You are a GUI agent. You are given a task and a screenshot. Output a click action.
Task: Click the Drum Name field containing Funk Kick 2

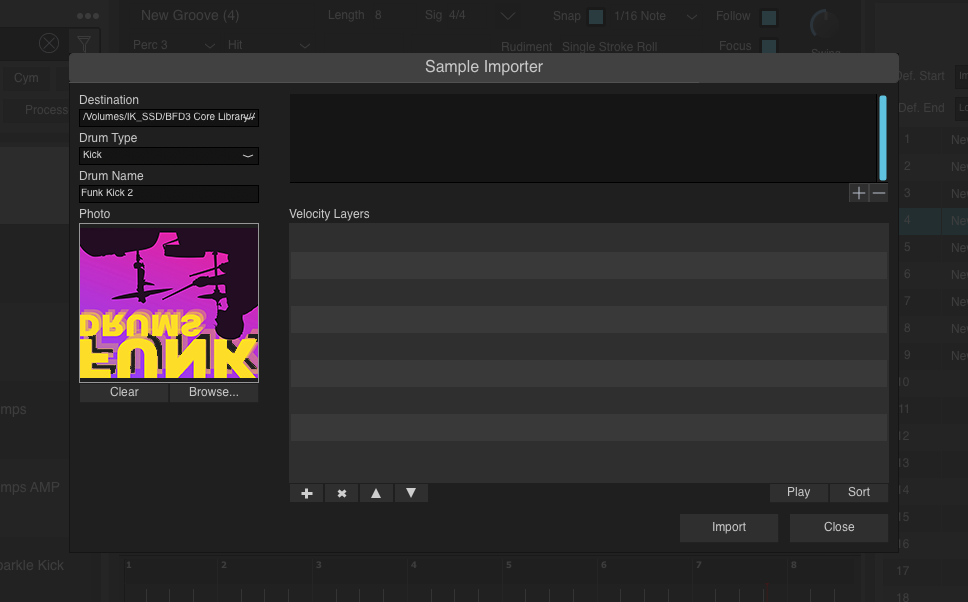[169, 193]
